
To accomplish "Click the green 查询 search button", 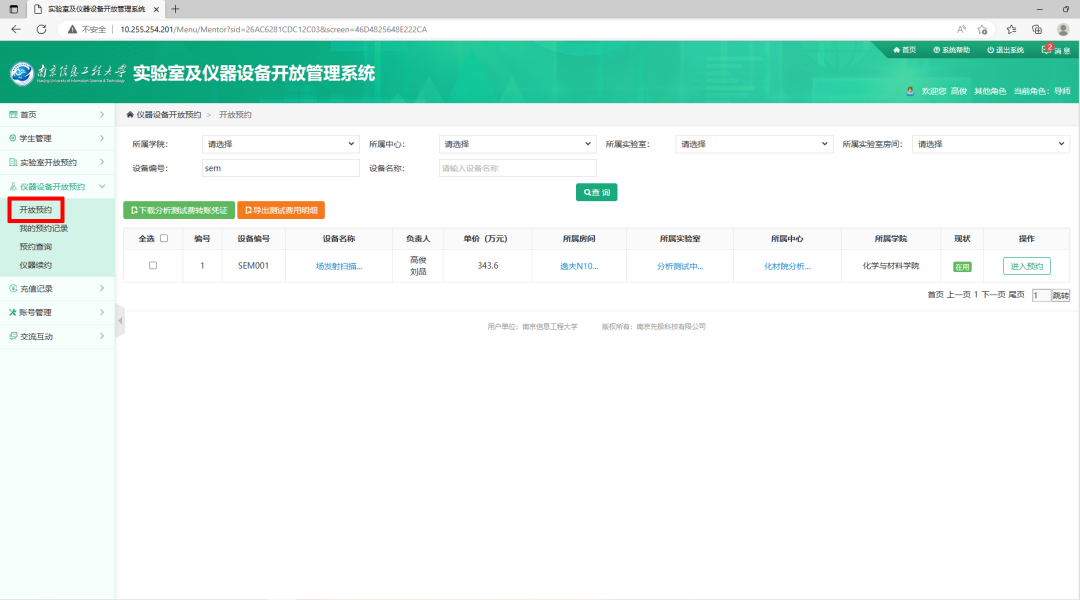I will [x=596, y=192].
